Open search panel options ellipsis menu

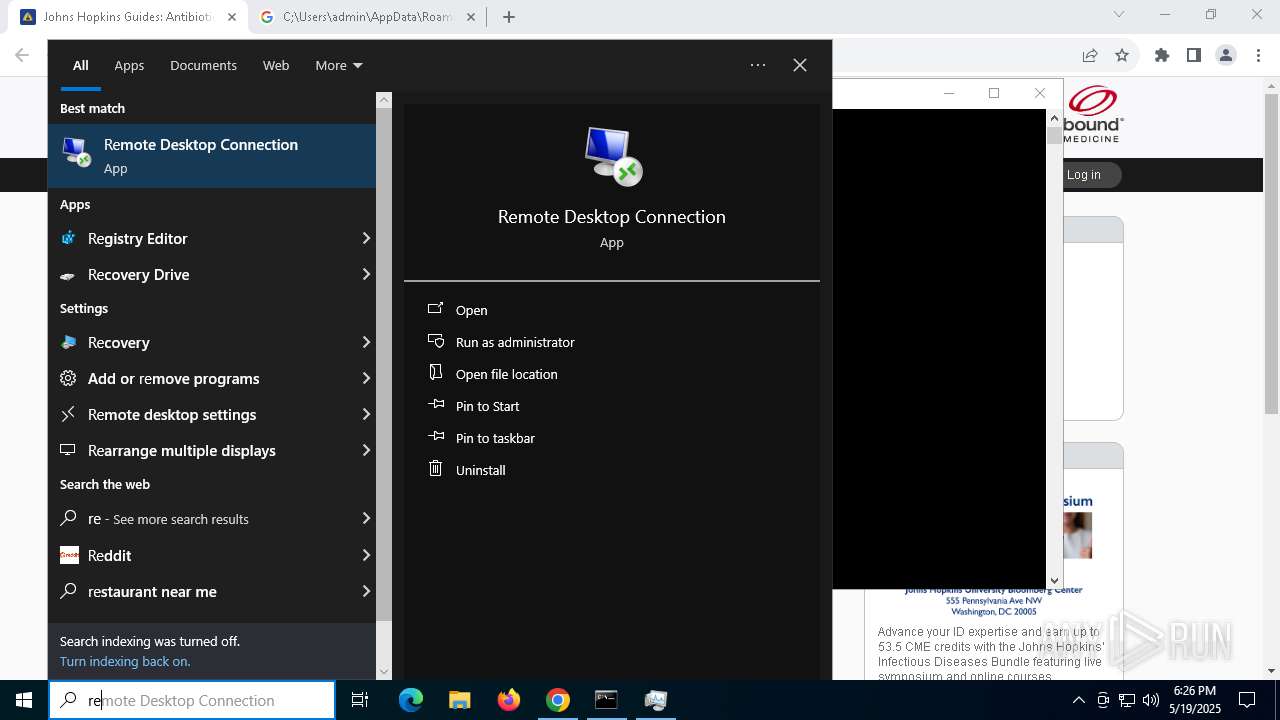(758, 65)
